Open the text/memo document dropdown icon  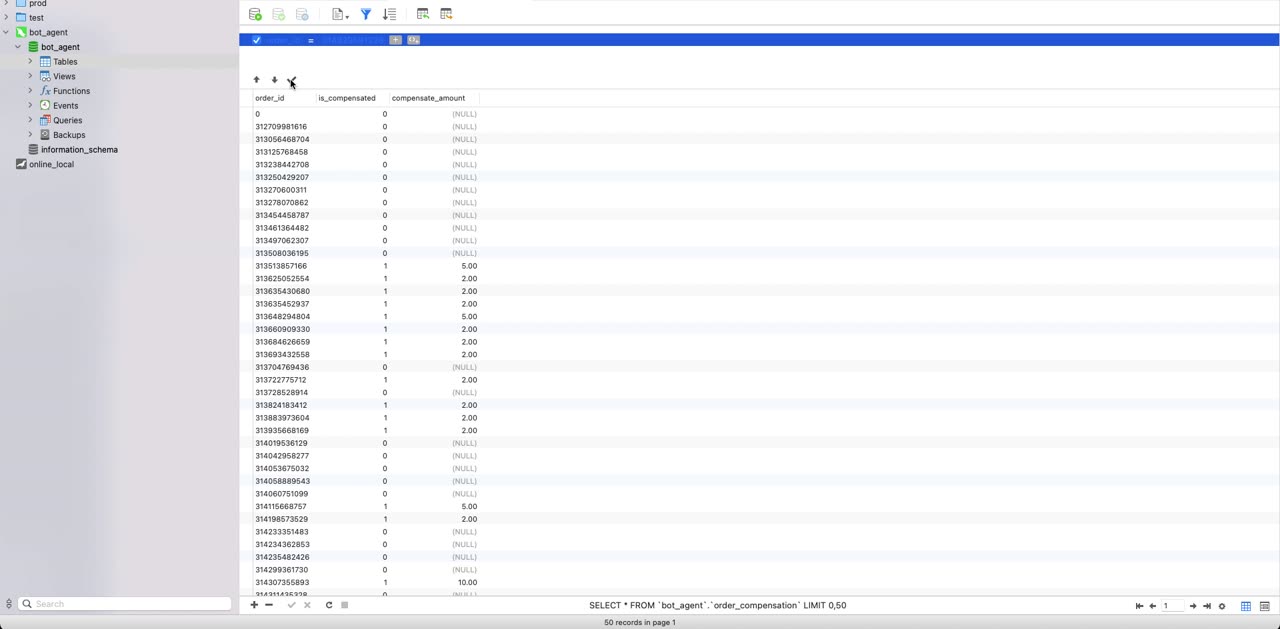pyautogui.click(x=340, y=14)
